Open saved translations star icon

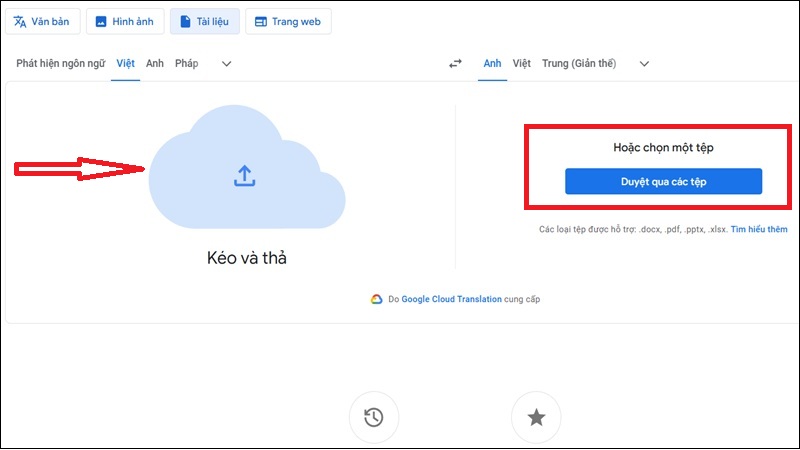[x=536, y=417]
